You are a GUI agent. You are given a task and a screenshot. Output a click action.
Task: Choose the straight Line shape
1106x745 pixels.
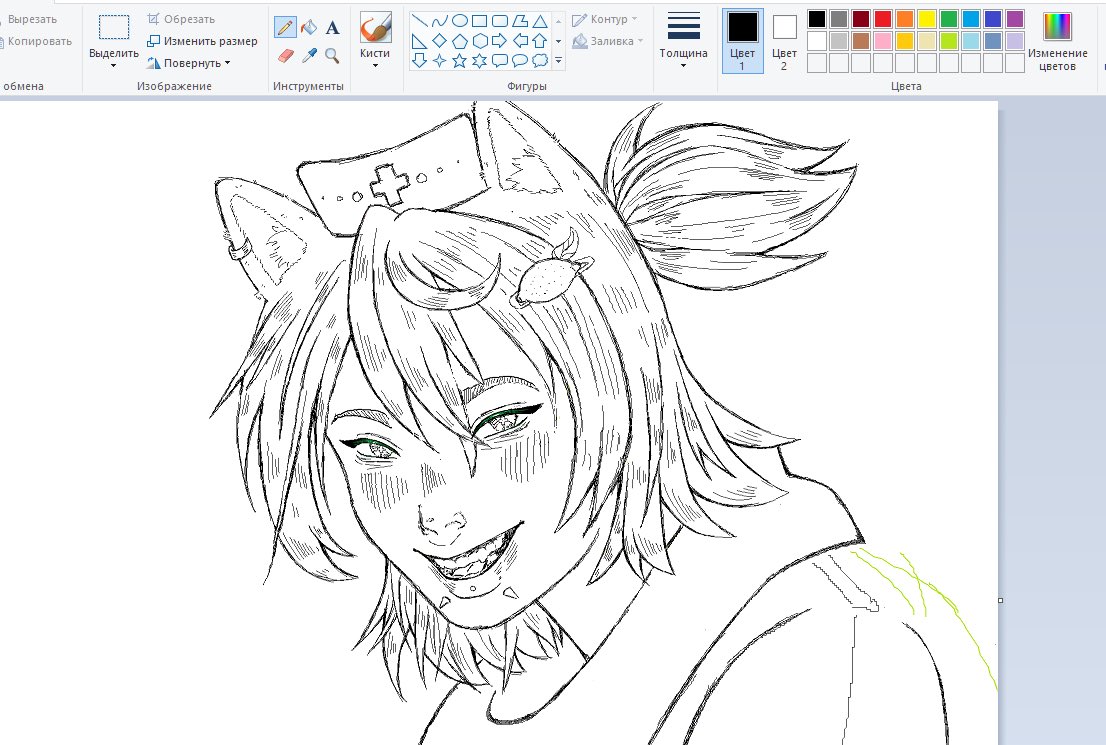419,20
